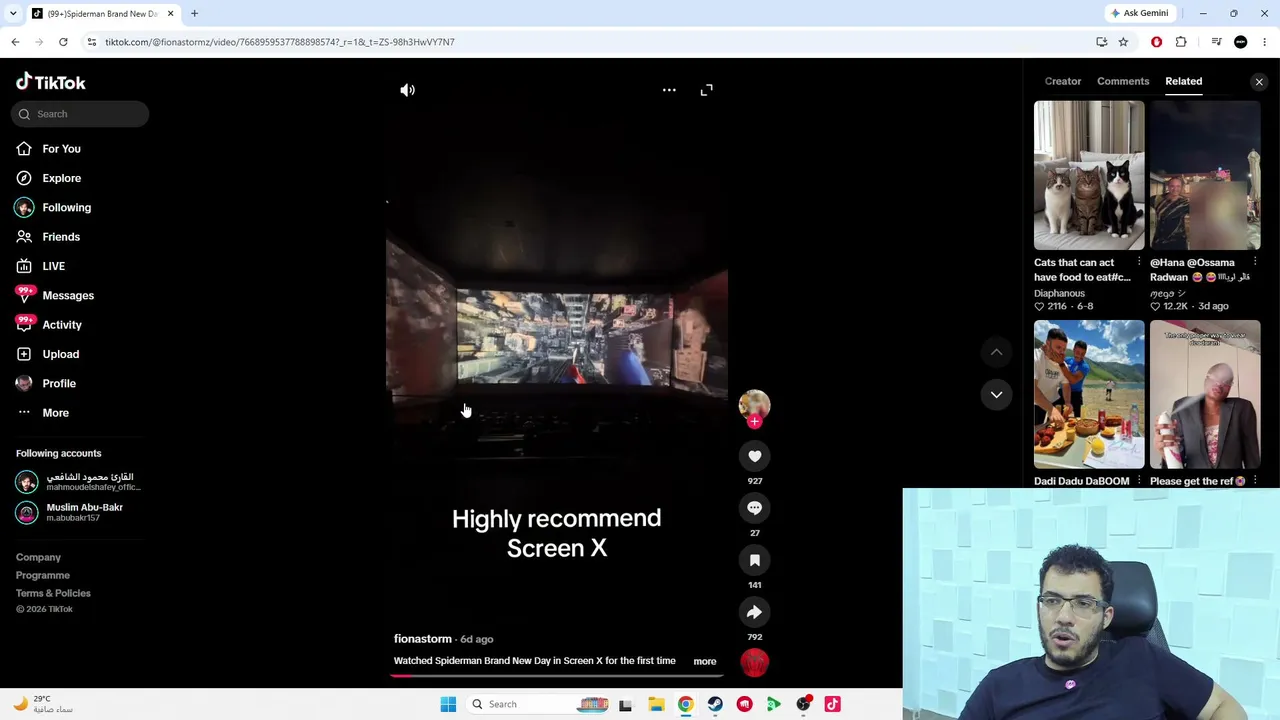Switch to the Comments tab
Screen dimensions: 1280x720
[x=1123, y=81]
